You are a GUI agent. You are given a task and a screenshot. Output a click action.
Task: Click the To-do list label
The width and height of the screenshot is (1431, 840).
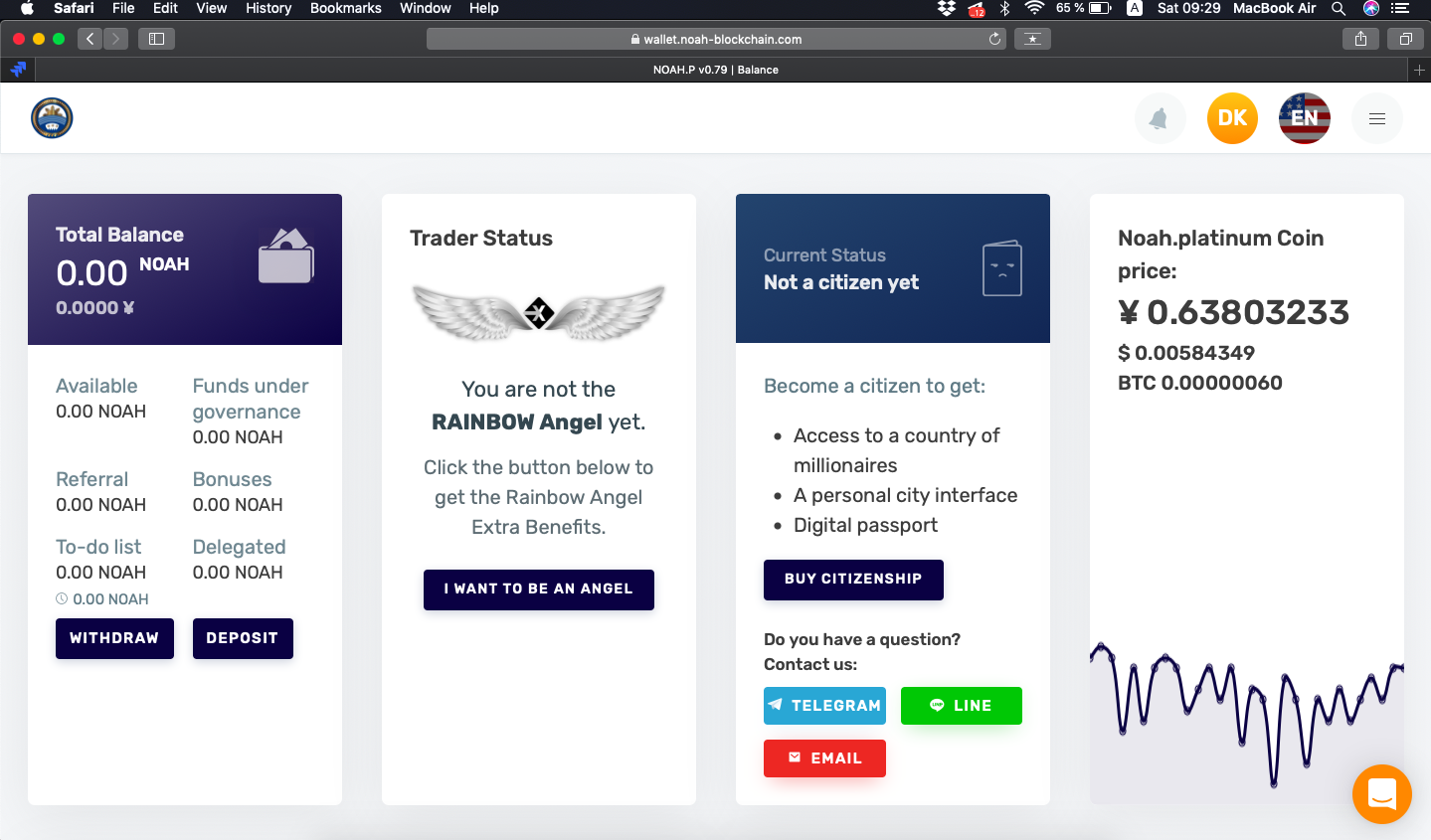[98, 547]
